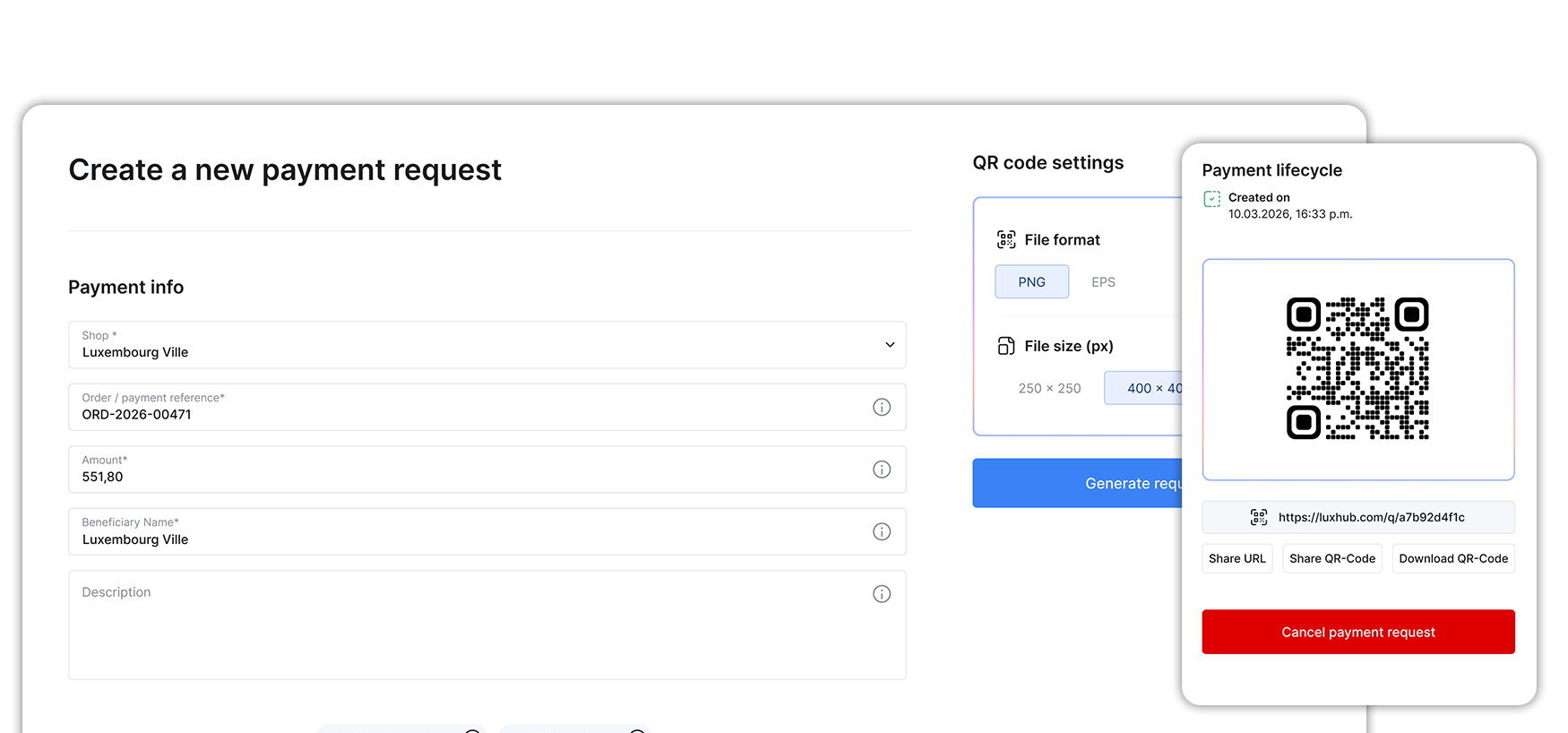Click Created on status check icon
1568x733 pixels.
(x=1211, y=199)
